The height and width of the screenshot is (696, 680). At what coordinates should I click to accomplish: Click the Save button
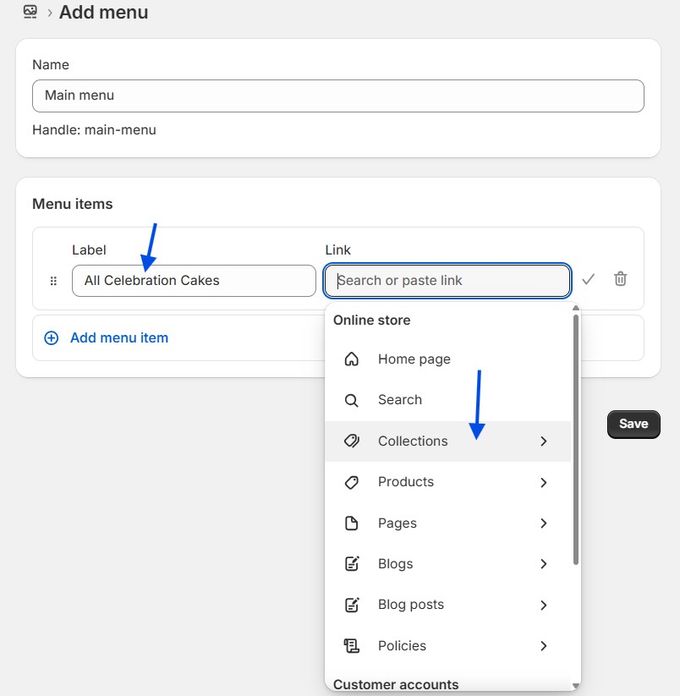click(633, 424)
